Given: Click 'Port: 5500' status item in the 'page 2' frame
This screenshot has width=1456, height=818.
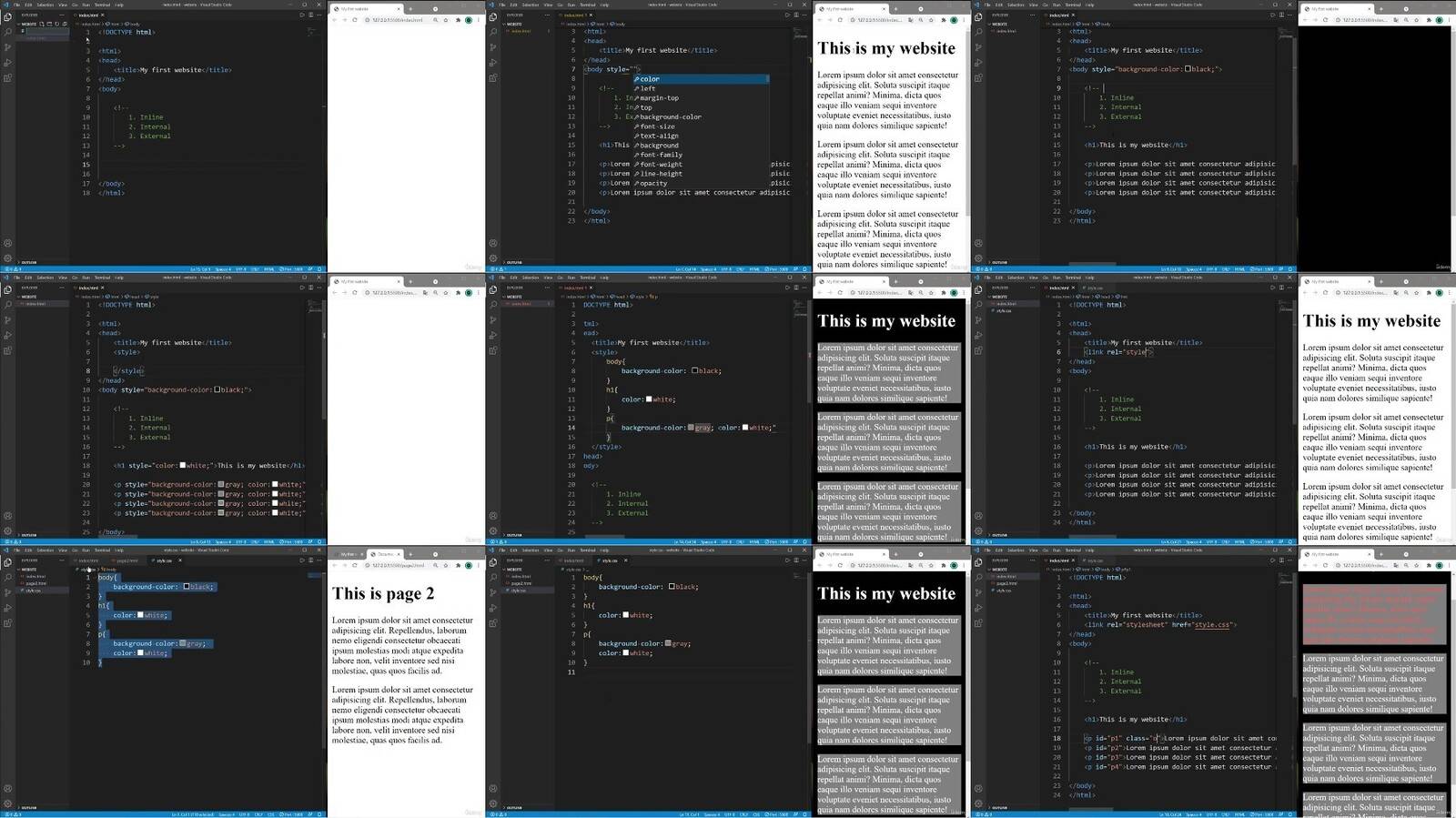Looking at the screenshot, I should (x=292, y=814).
